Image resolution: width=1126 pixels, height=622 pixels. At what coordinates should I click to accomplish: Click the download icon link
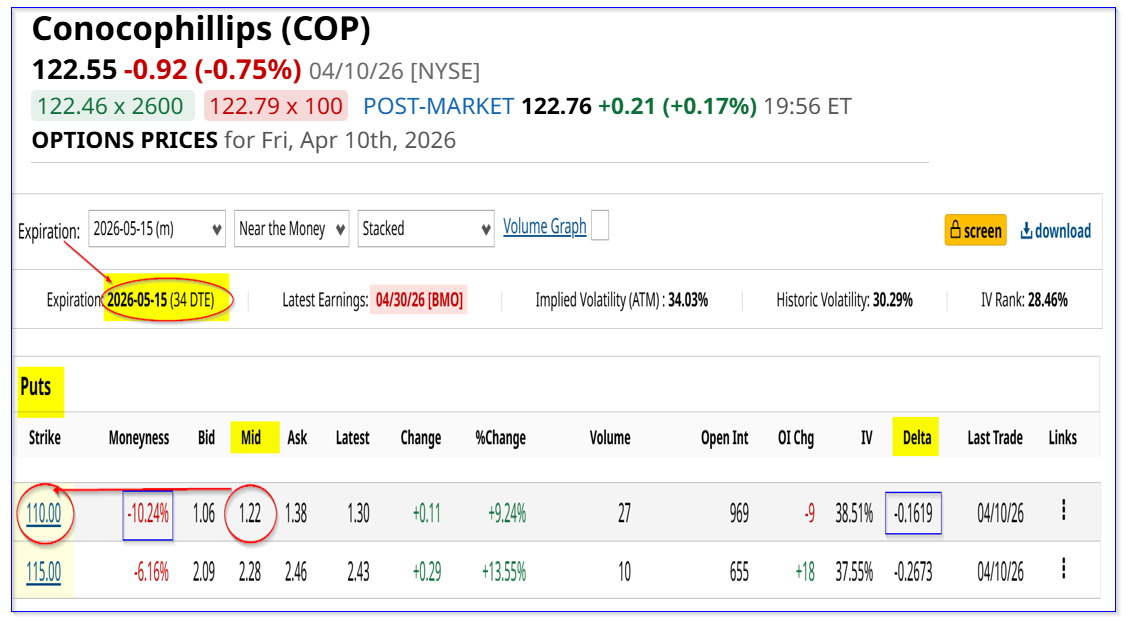click(x=1055, y=231)
